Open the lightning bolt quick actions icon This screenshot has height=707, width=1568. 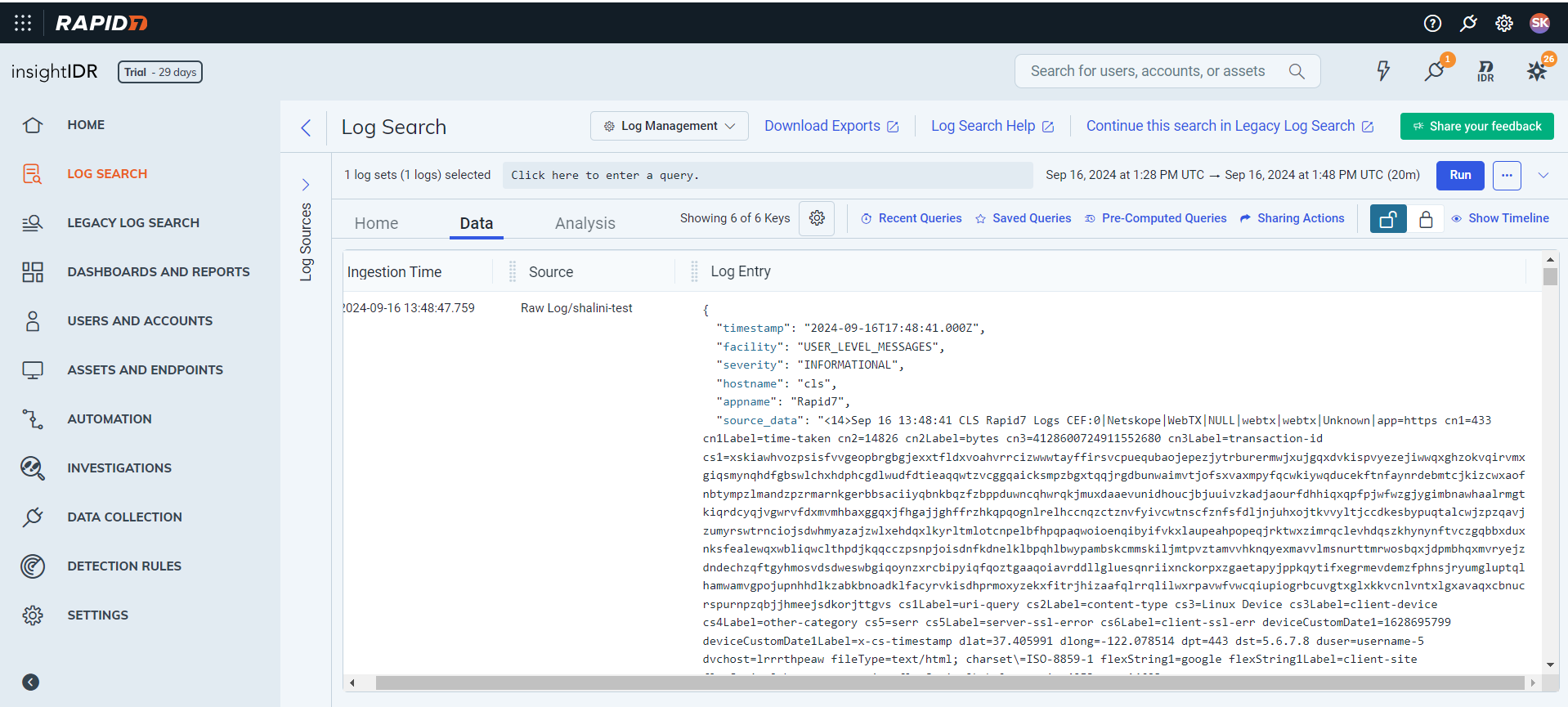[x=1383, y=71]
